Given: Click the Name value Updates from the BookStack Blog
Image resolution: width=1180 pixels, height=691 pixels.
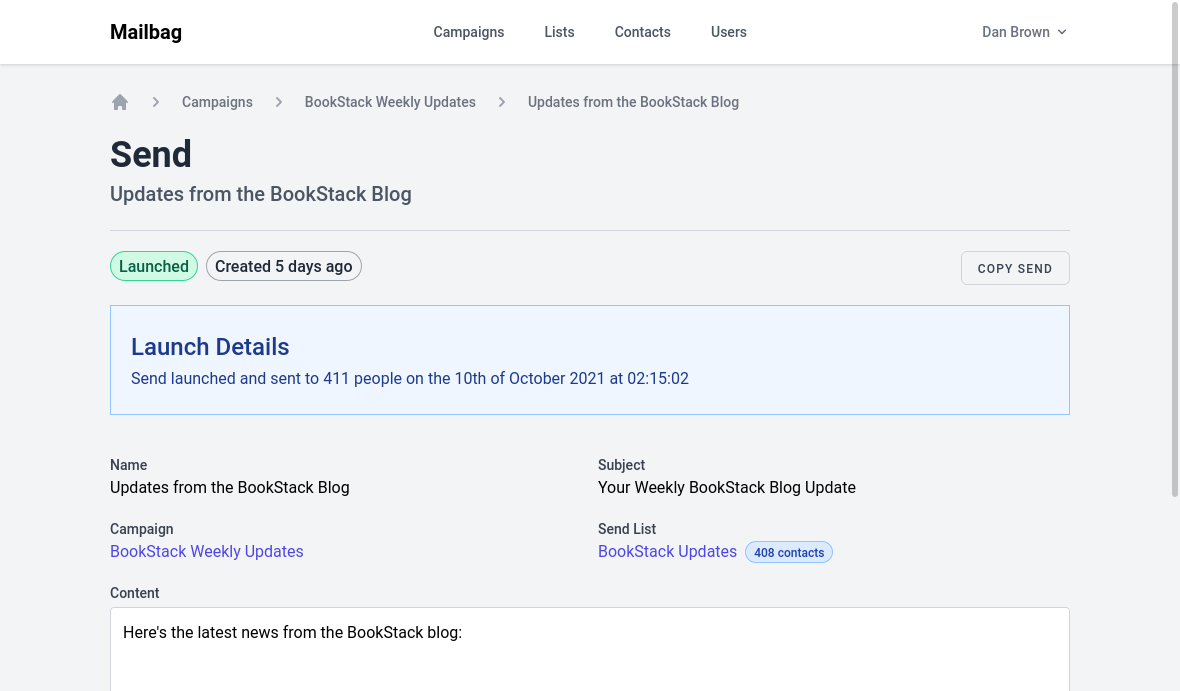Looking at the screenshot, I should 230,487.
